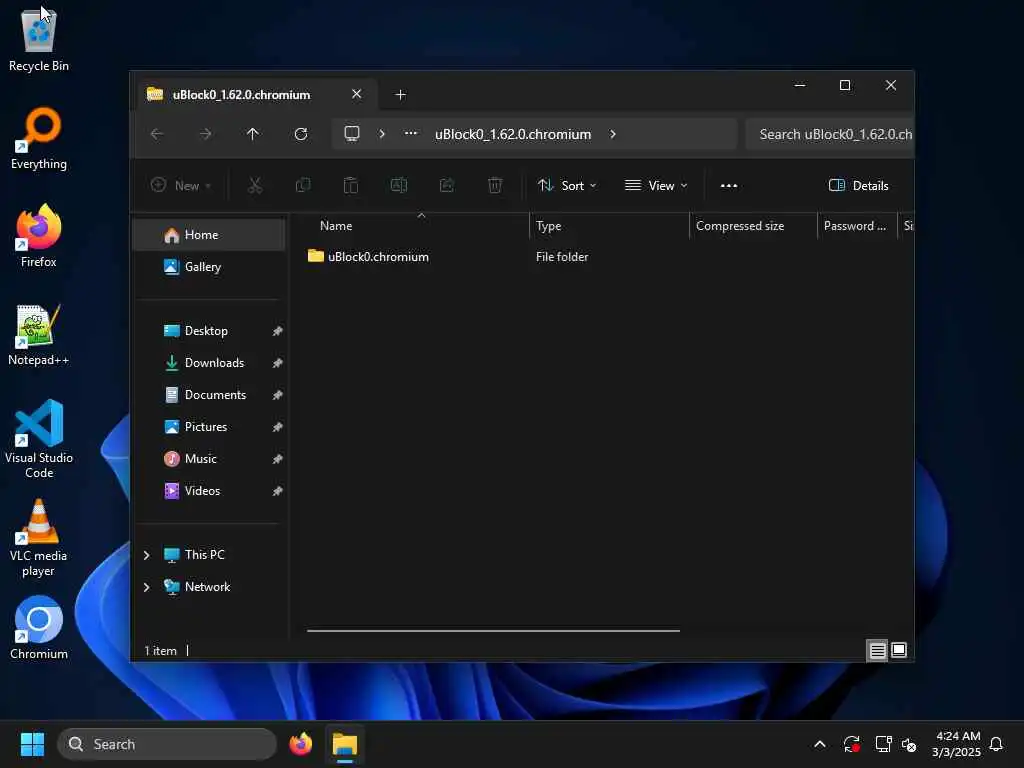Expand the This PC tree node
This screenshot has height=768, width=1024.
coord(146,555)
